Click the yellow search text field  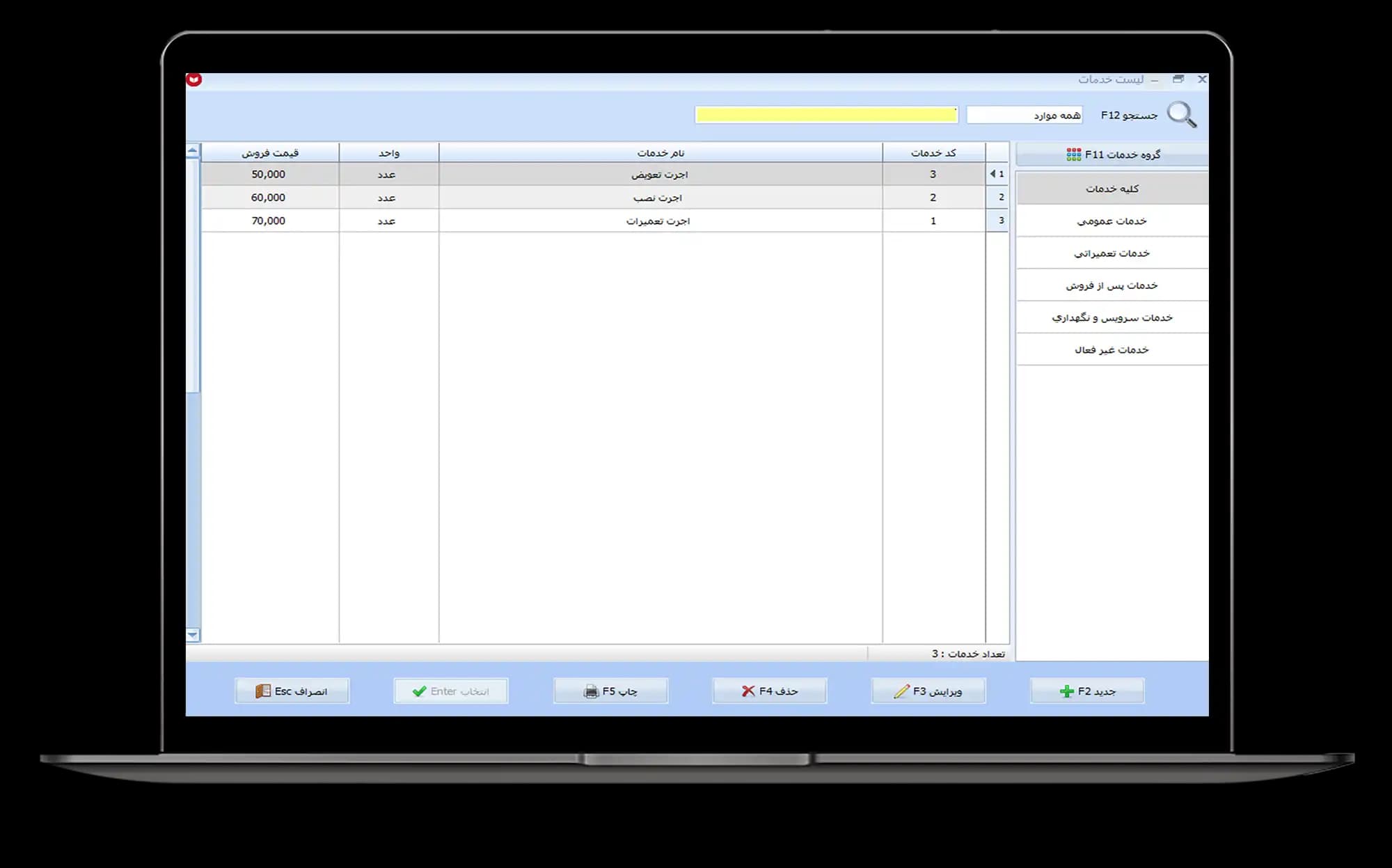(x=826, y=115)
